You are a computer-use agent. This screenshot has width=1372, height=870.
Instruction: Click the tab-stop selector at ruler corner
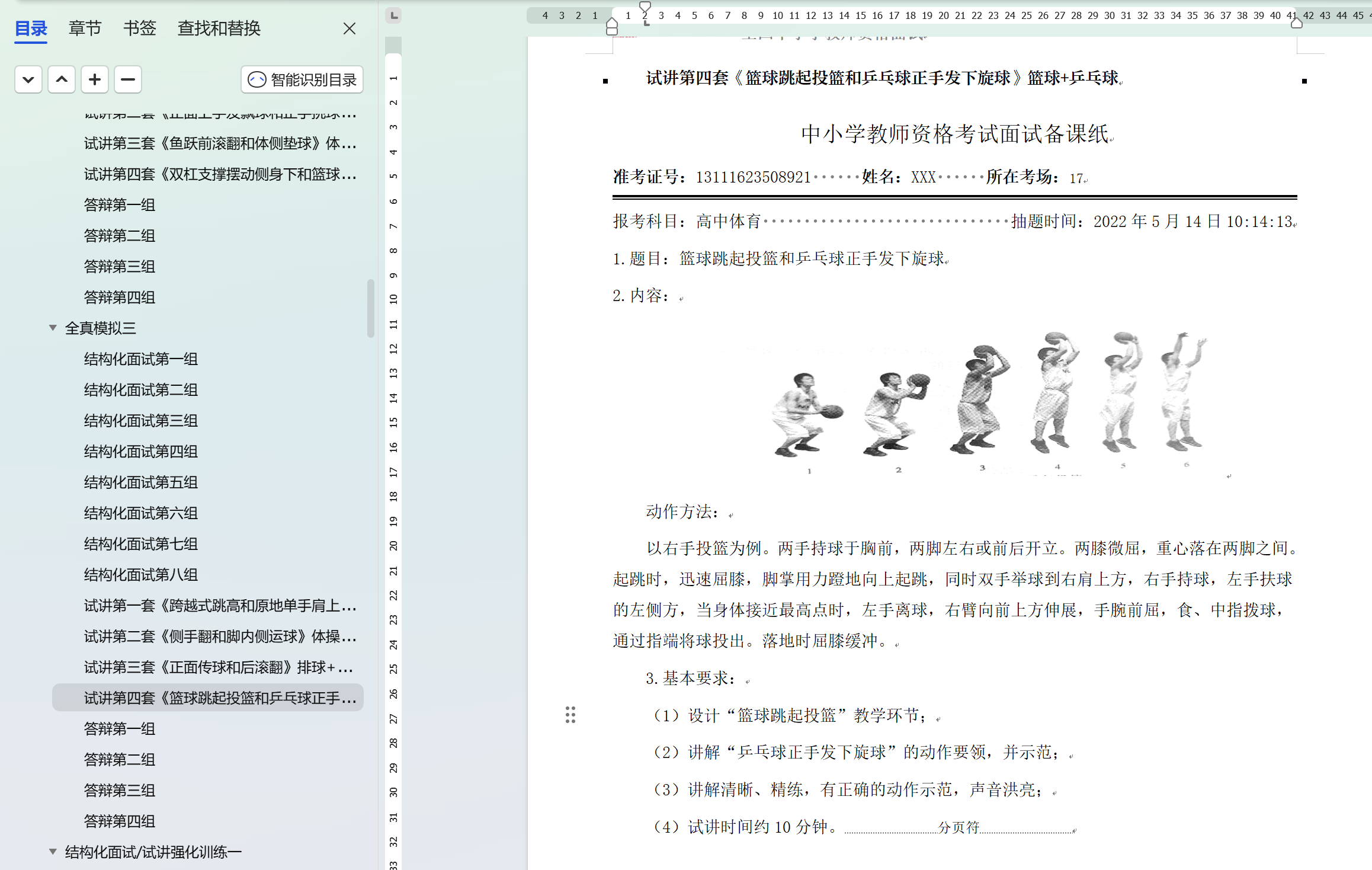tap(393, 15)
